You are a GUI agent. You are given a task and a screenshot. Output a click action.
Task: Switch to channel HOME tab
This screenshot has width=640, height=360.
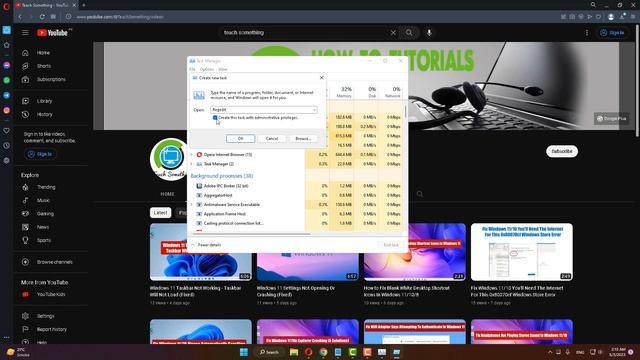click(x=167, y=194)
